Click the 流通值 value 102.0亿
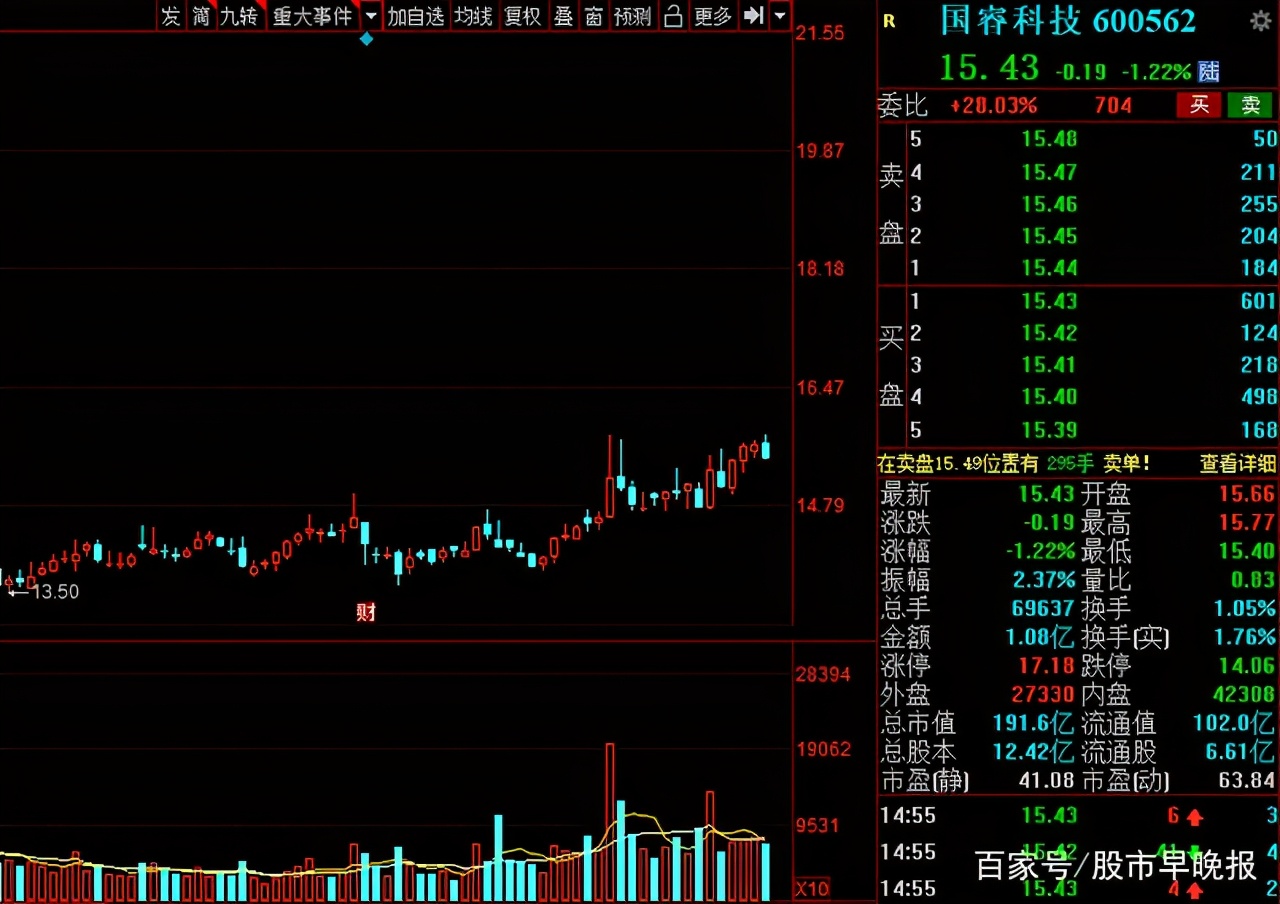The height and width of the screenshot is (904, 1280). click(1234, 723)
